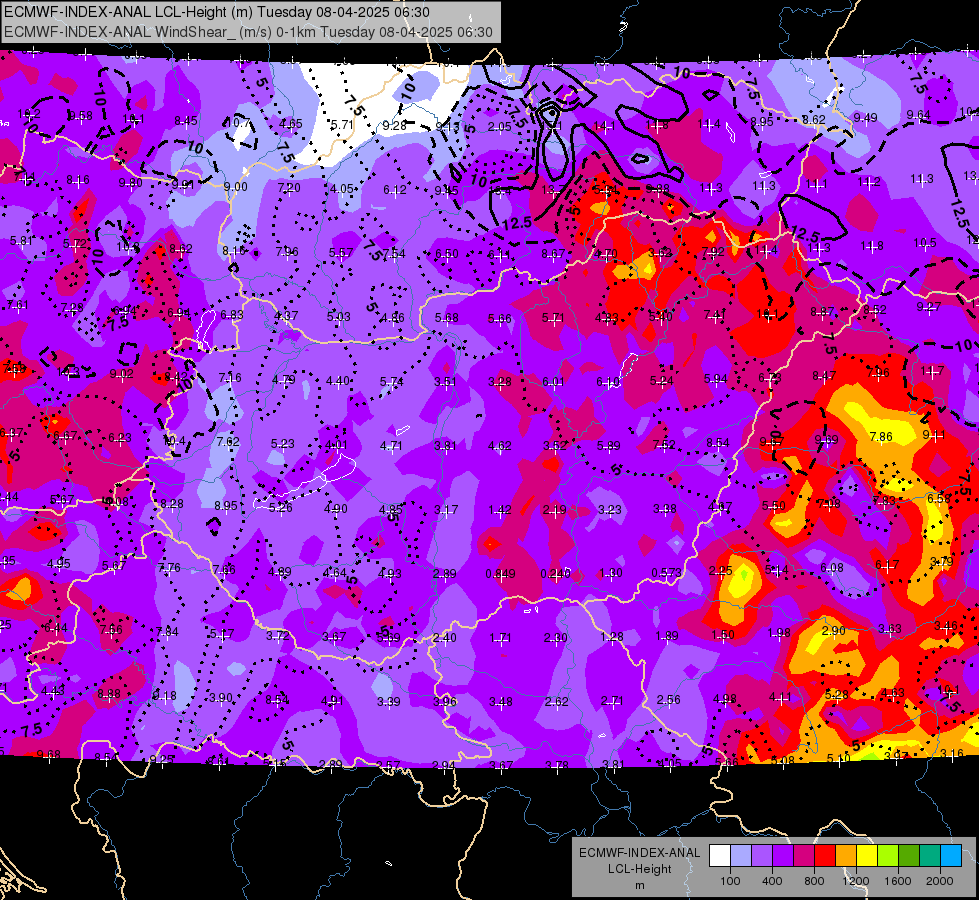Click the grid value "4.01"
Screen dimensions: 979x900
coord(336,445)
